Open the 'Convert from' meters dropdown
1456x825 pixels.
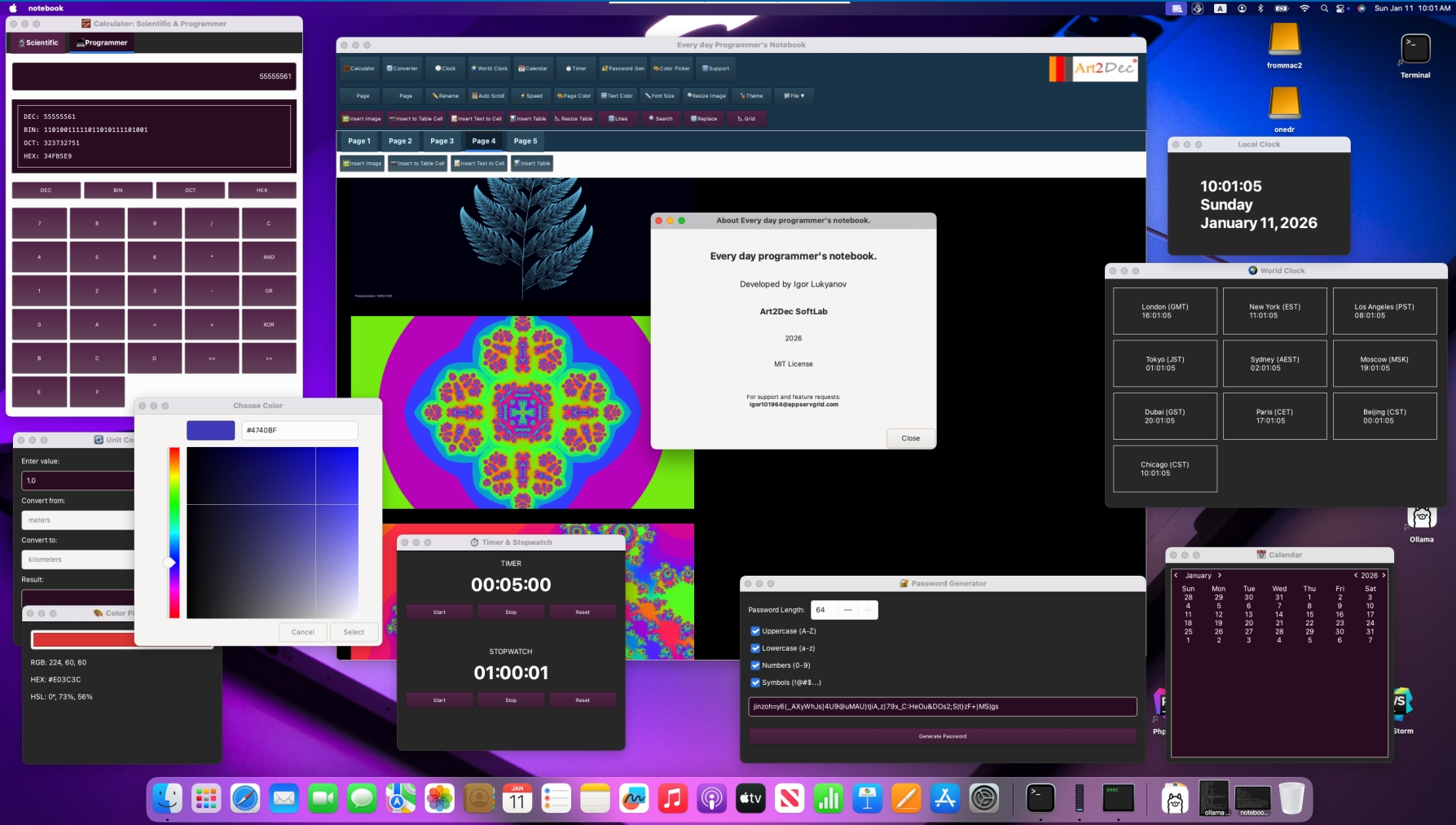[77, 520]
